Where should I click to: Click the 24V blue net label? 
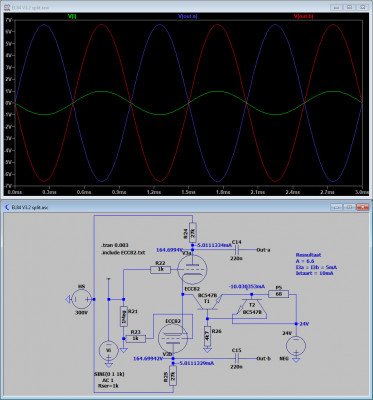pyautogui.click(x=304, y=324)
